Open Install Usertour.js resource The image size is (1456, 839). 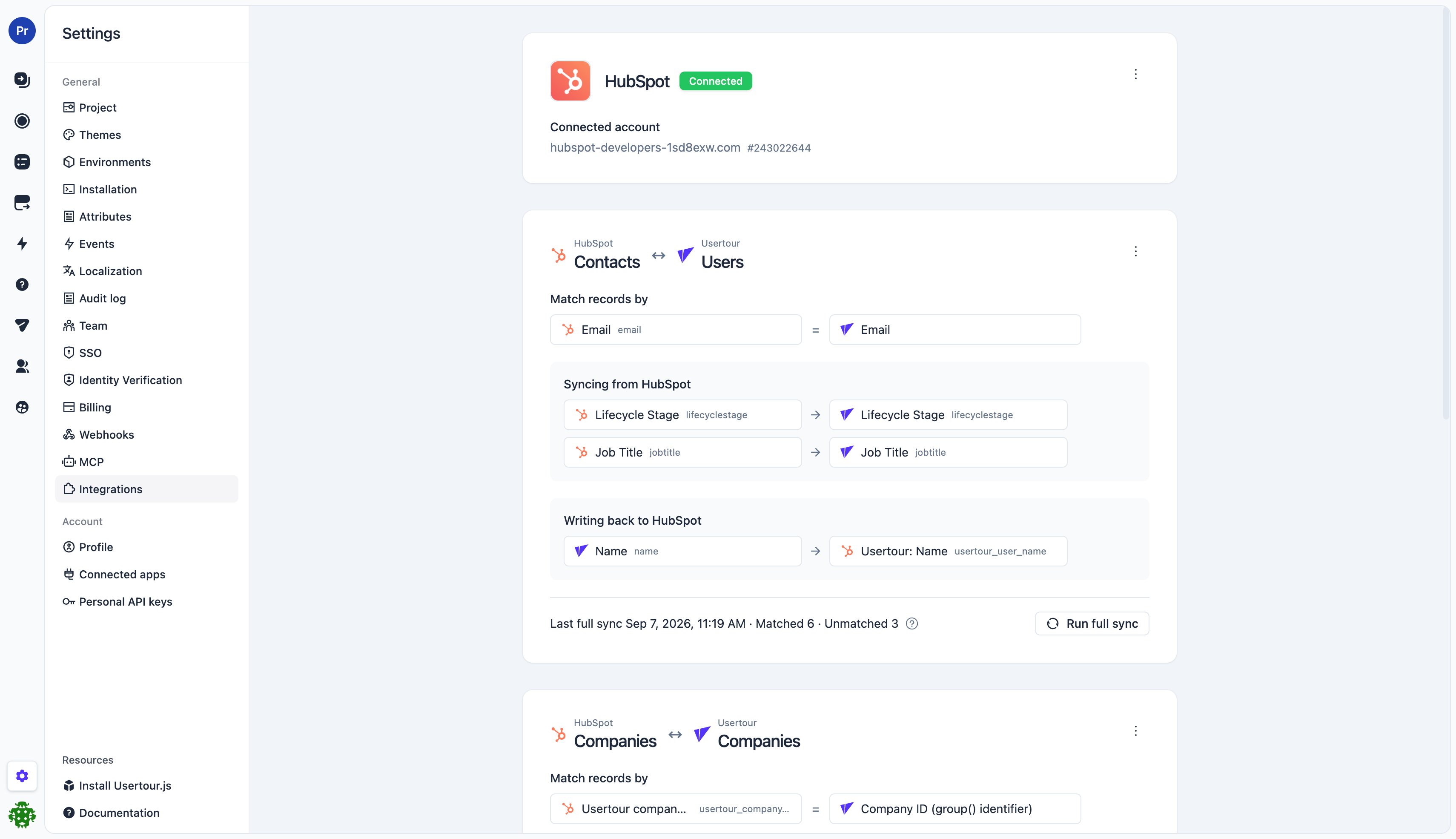point(146,785)
